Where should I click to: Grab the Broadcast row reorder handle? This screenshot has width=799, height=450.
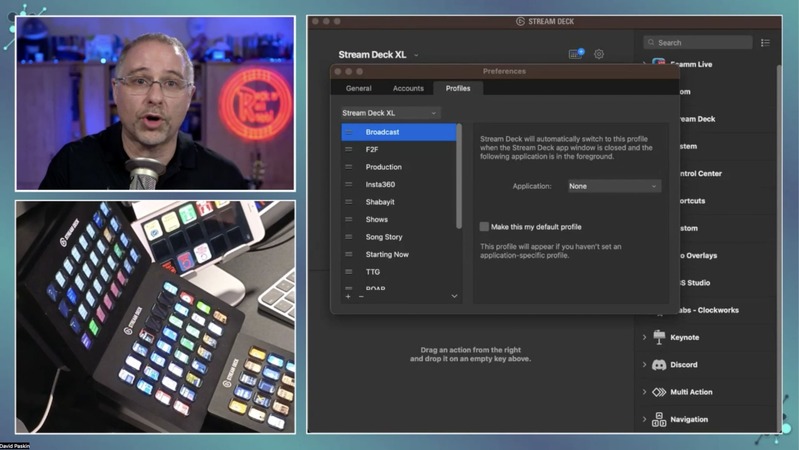click(x=349, y=132)
